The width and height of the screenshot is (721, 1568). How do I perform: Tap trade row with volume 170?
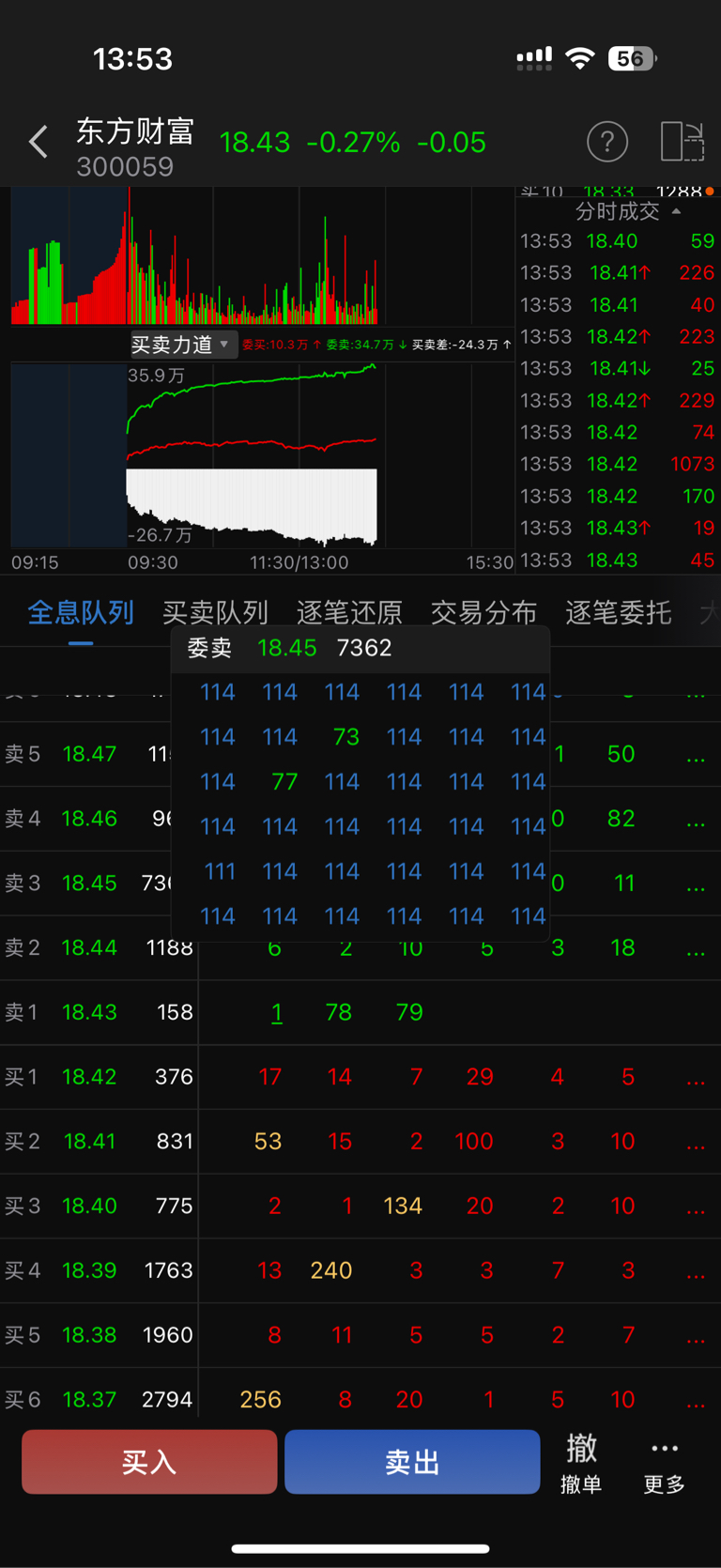tap(617, 496)
